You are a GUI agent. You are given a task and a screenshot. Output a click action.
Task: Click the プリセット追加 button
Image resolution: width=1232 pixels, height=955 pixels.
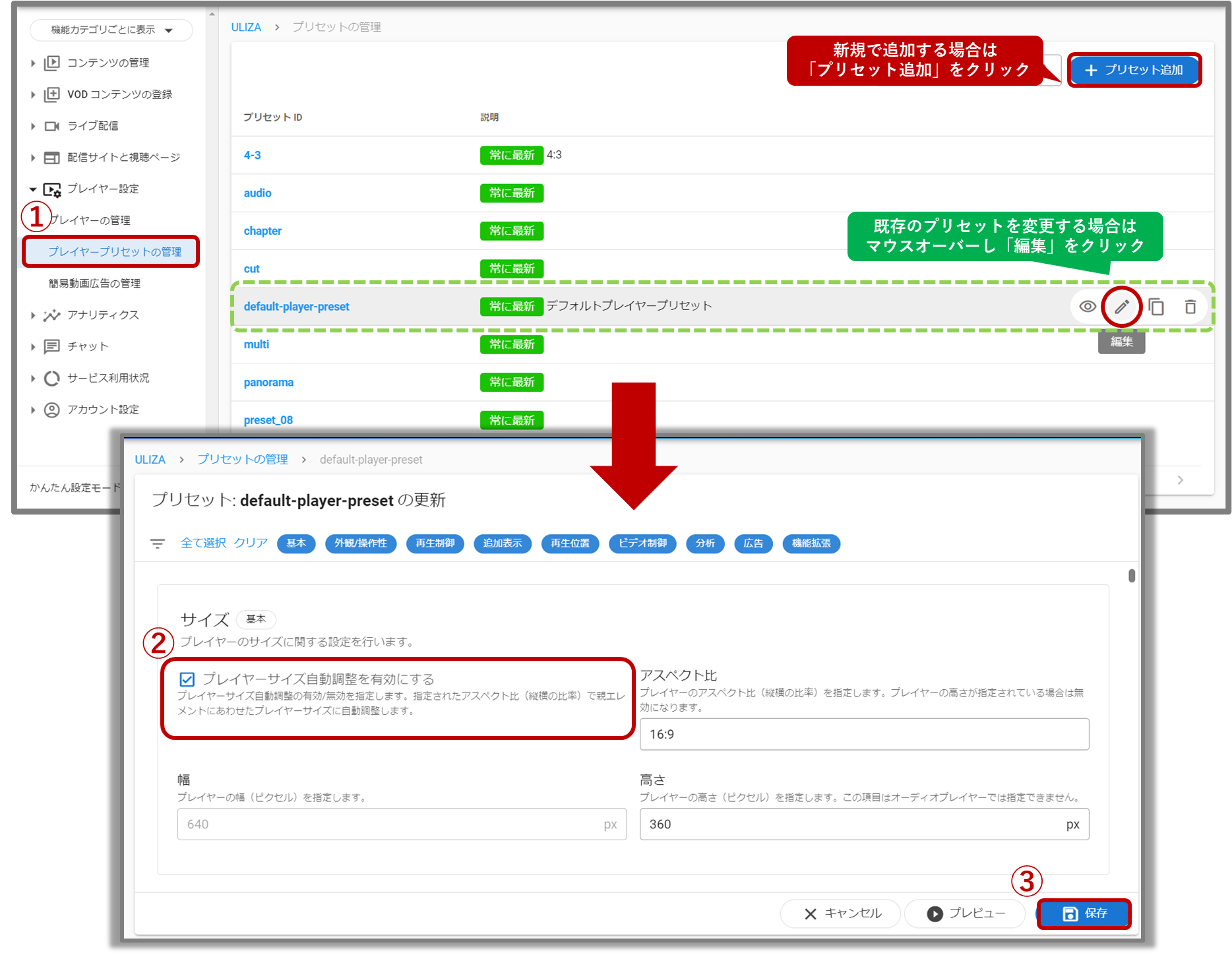(x=1134, y=70)
